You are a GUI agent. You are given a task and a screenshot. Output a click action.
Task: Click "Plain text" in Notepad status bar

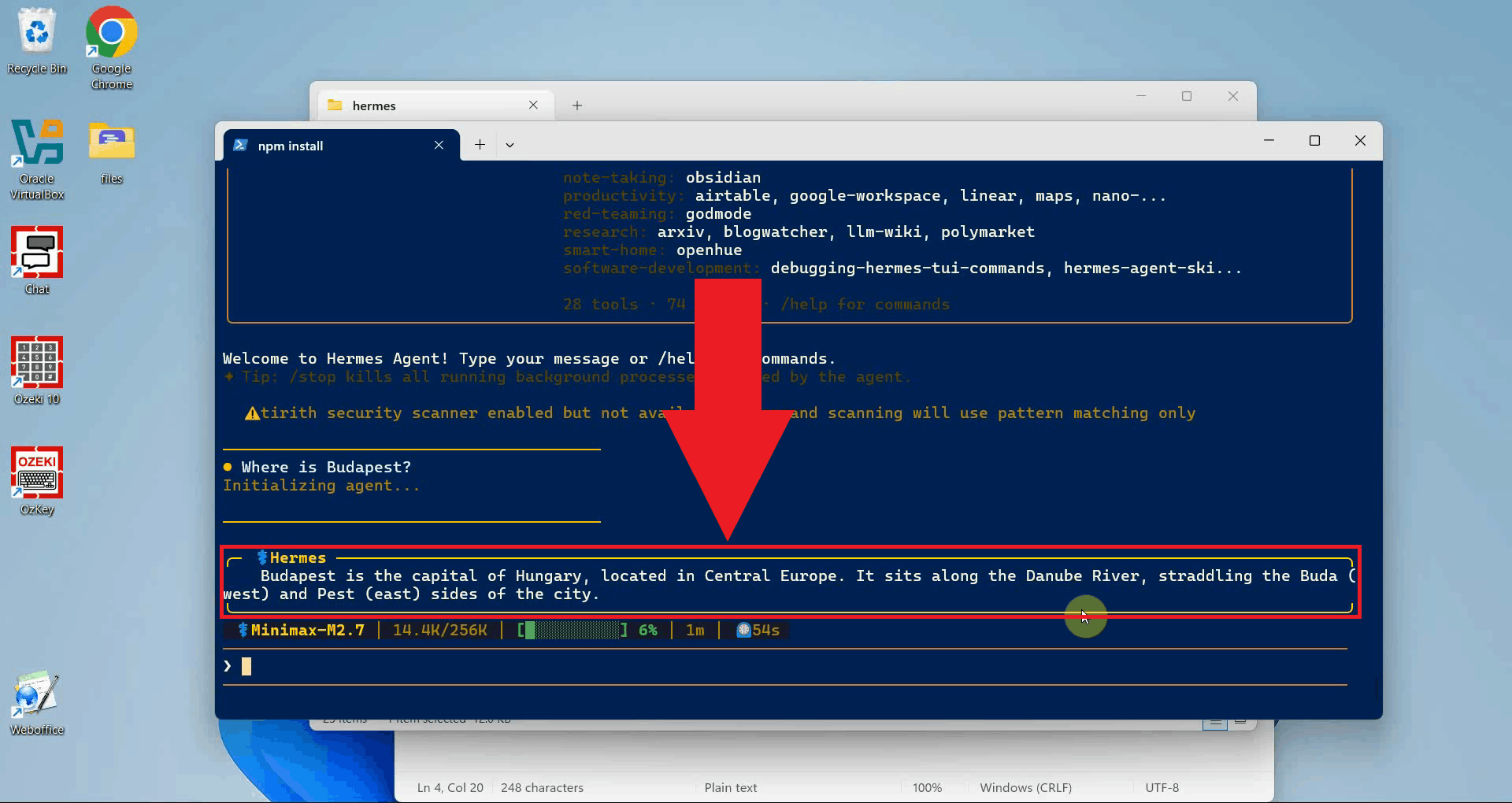731,787
